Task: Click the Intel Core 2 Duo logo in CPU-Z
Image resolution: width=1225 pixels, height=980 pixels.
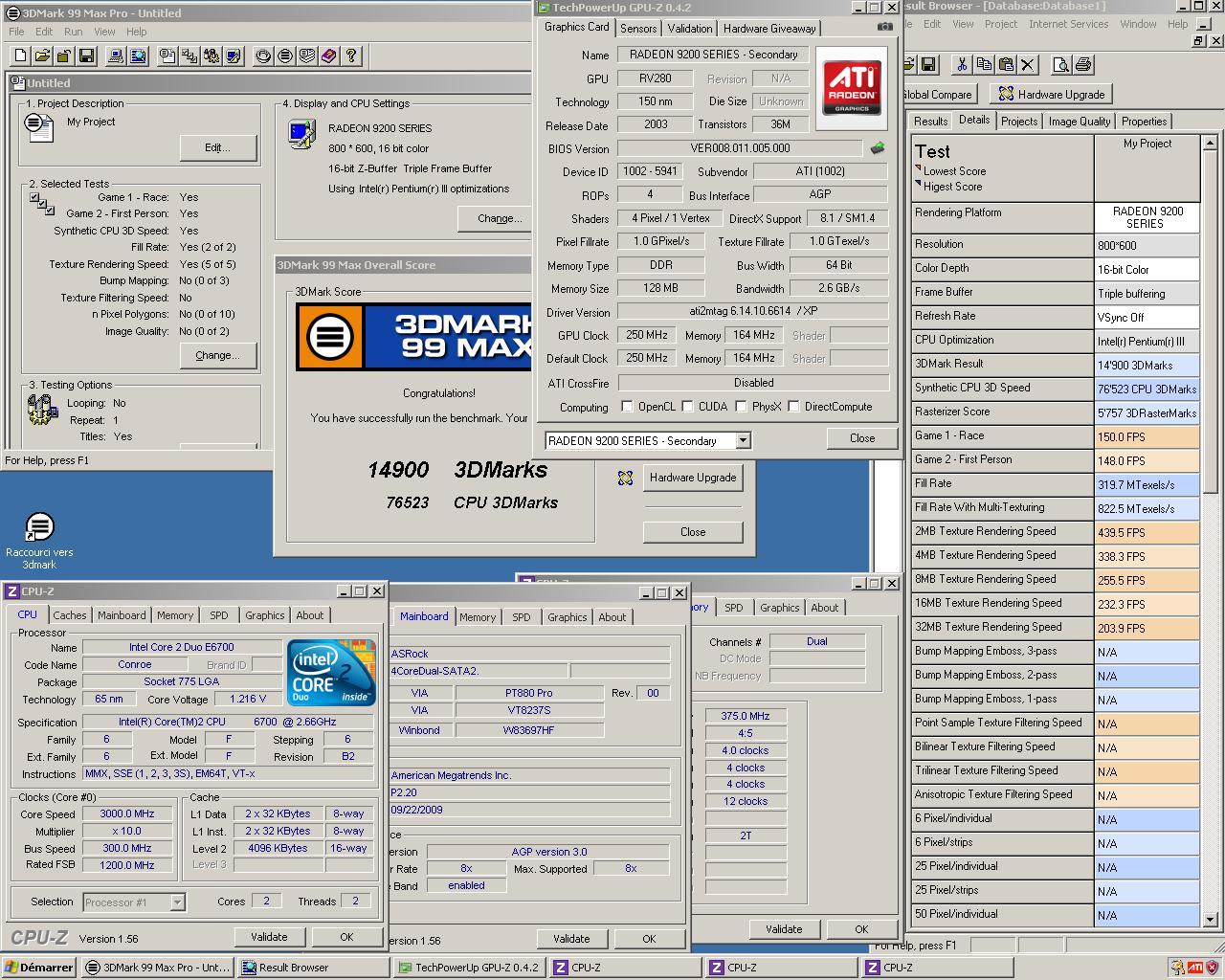Action: click(x=331, y=673)
